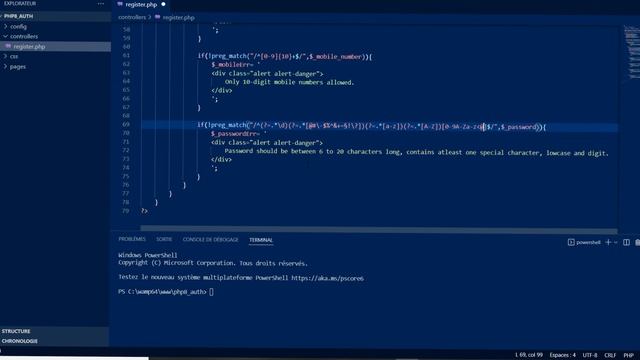
Task: Split the terminal with the split icon
Action: click(627, 242)
